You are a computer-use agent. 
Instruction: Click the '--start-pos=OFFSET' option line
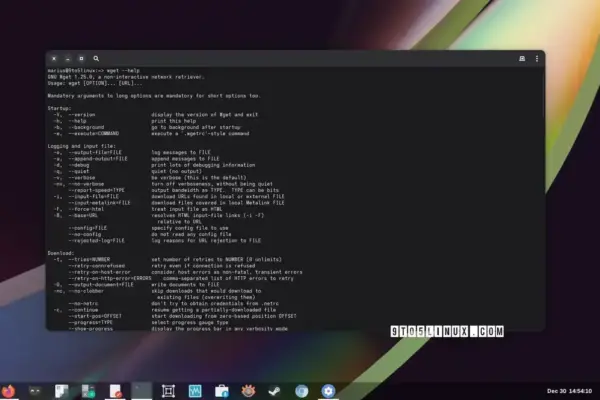[x=183, y=316]
